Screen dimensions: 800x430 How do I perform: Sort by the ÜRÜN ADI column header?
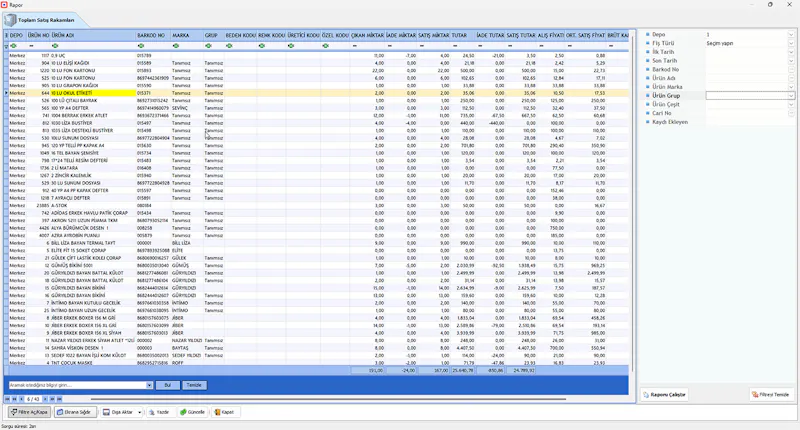(93, 35)
